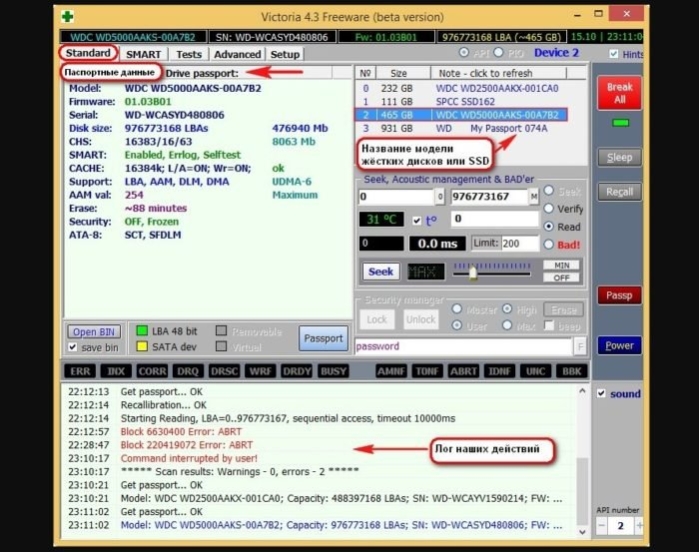Click the blue Power button
Image resolution: width=699 pixels, height=552 pixels.
(x=619, y=345)
